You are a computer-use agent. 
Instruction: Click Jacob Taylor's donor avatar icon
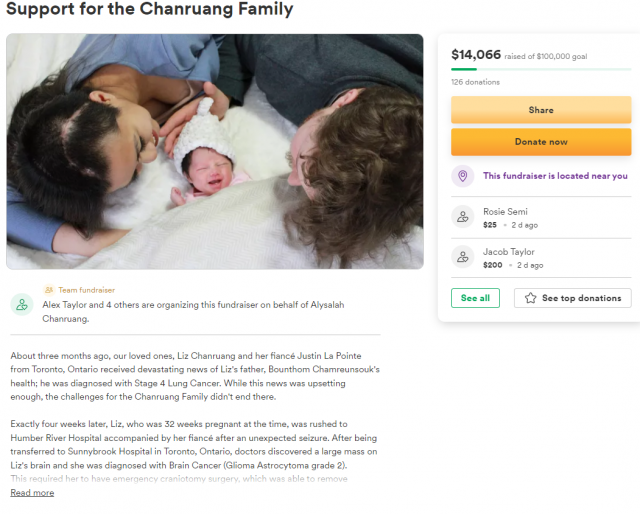[x=462, y=257]
